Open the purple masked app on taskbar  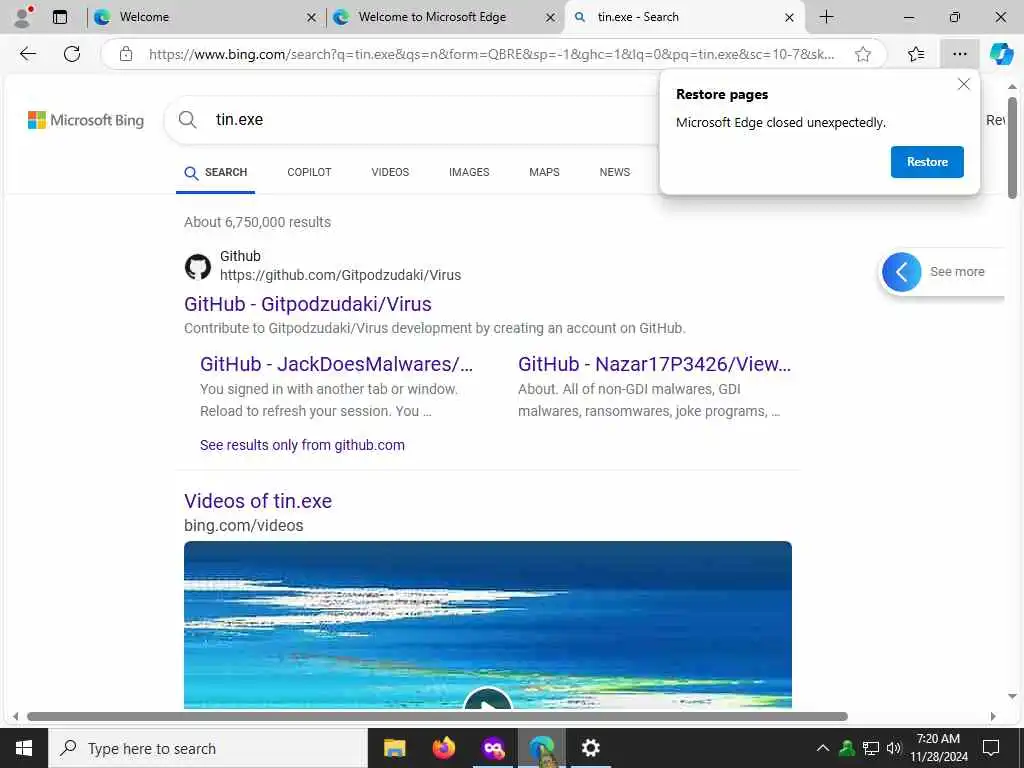[493, 748]
